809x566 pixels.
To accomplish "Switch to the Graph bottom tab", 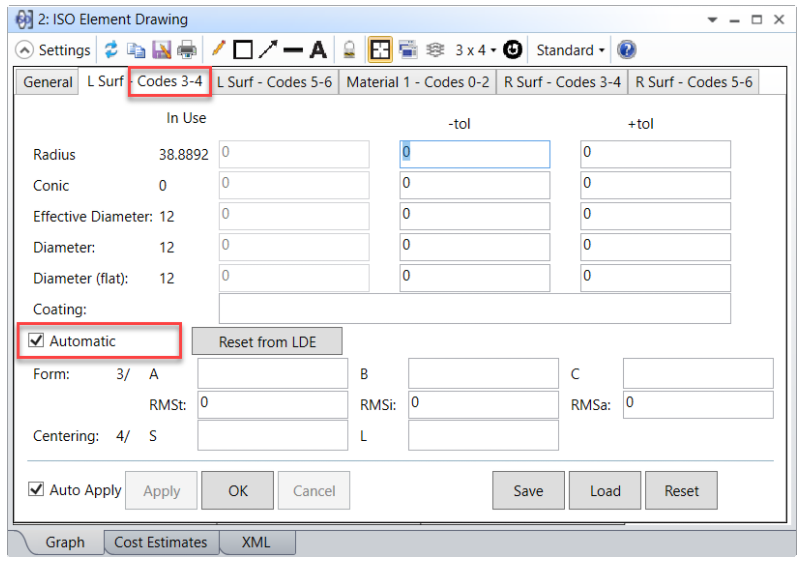I will (x=64, y=542).
